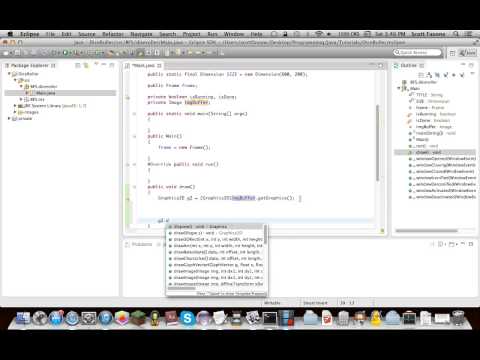The height and width of the screenshot is (360, 480).
Task: Open the macOS Spotlight search icon
Action: 456,34
